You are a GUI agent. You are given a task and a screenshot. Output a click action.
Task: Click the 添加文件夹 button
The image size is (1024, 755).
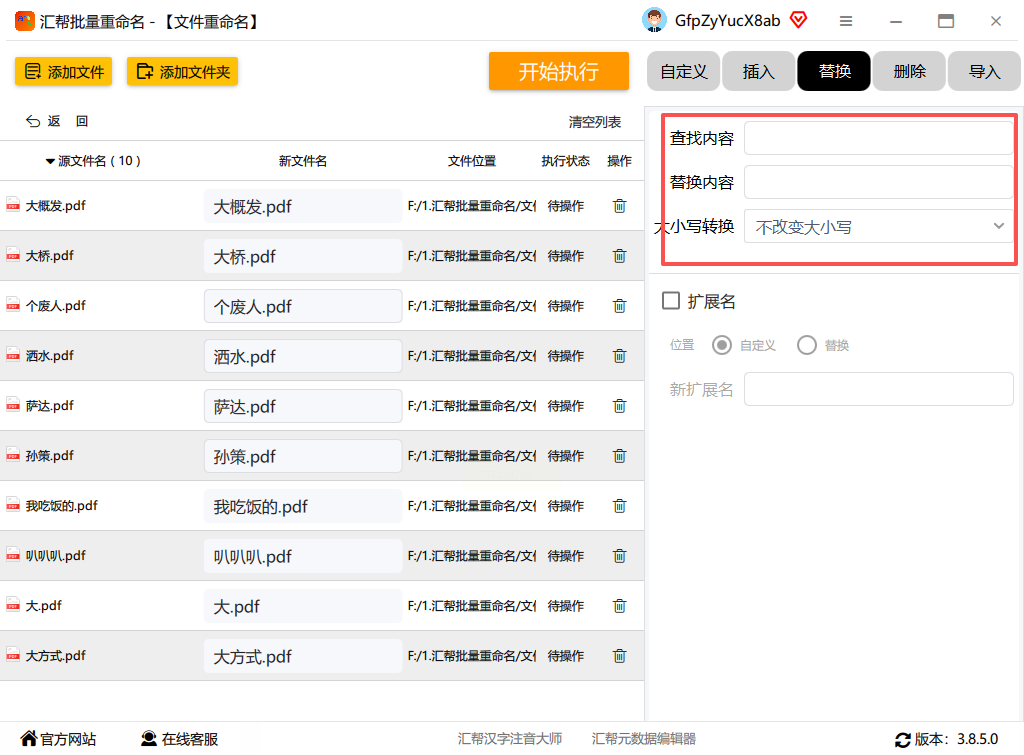point(182,72)
